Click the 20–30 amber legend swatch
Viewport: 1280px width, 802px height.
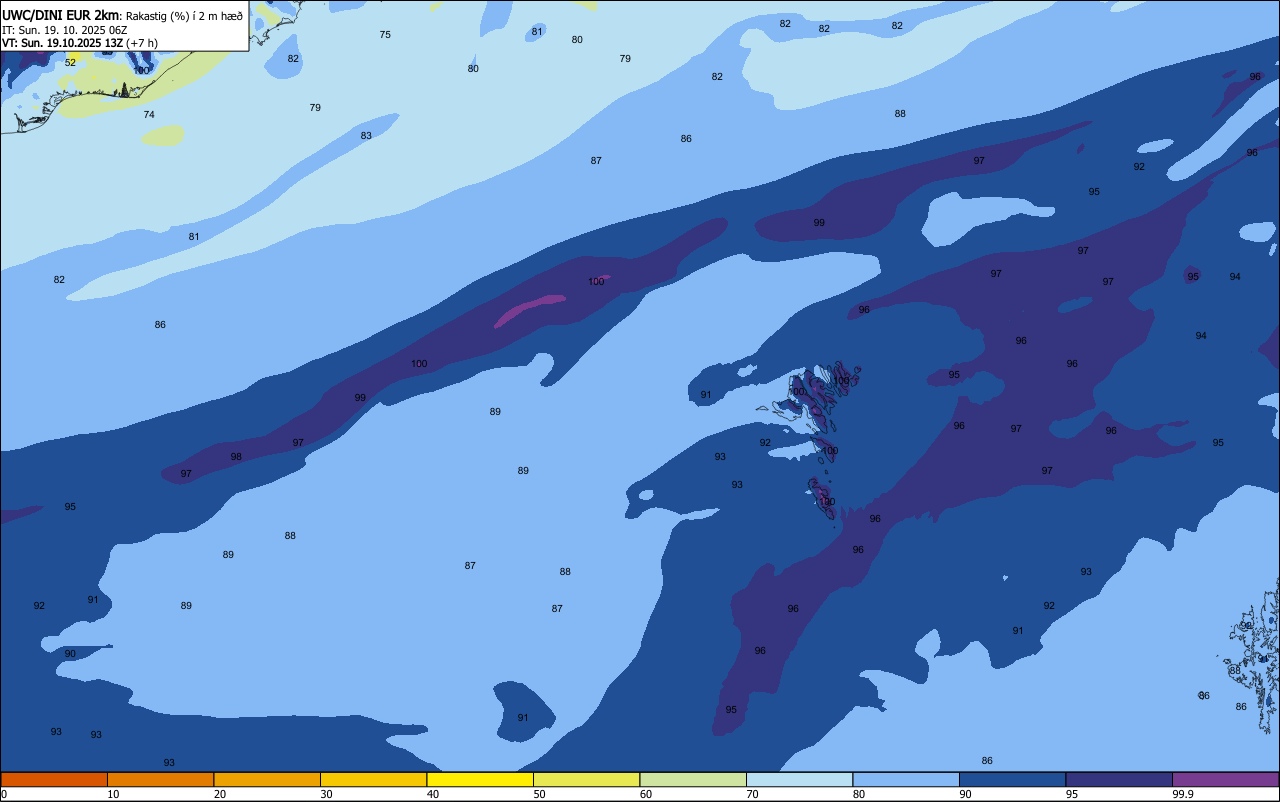(x=267, y=779)
